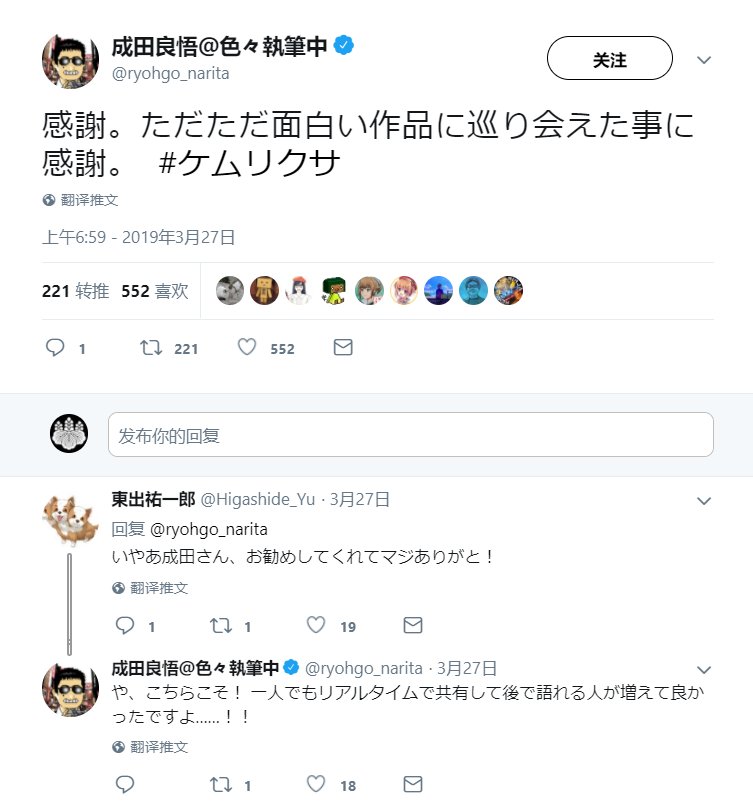The image size is (753, 805).
Task: Reply to the main tweet
Action: tap(55, 348)
